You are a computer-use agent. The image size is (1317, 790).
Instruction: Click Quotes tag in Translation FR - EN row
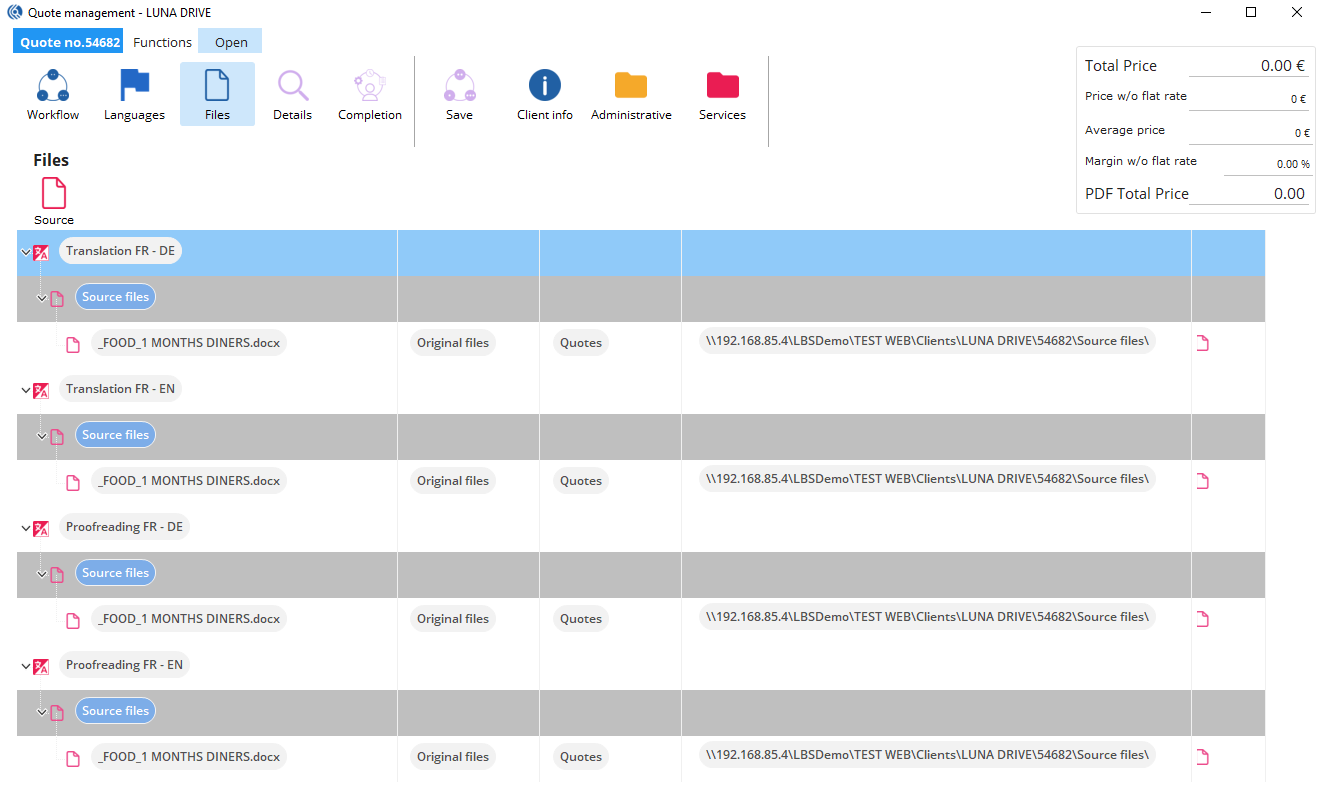click(581, 481)
